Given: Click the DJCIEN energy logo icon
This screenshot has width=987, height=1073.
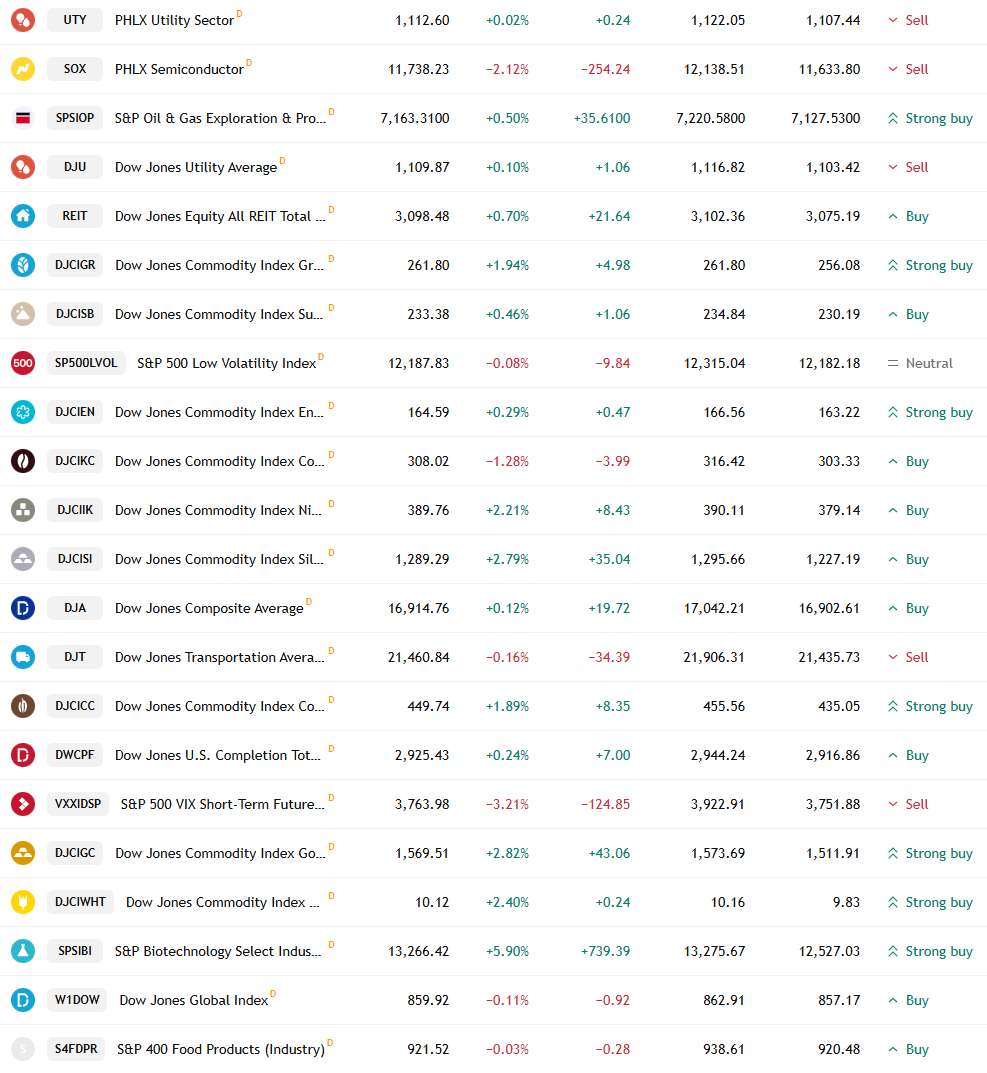Looking at the screenshot, I should click(x=23, y=412).
